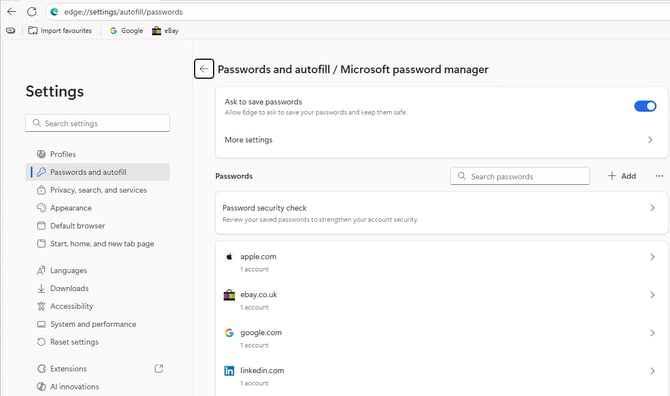Open Reset settings section
The width and height of the screenshot is (670, 396).
click(x=97, y=342)
